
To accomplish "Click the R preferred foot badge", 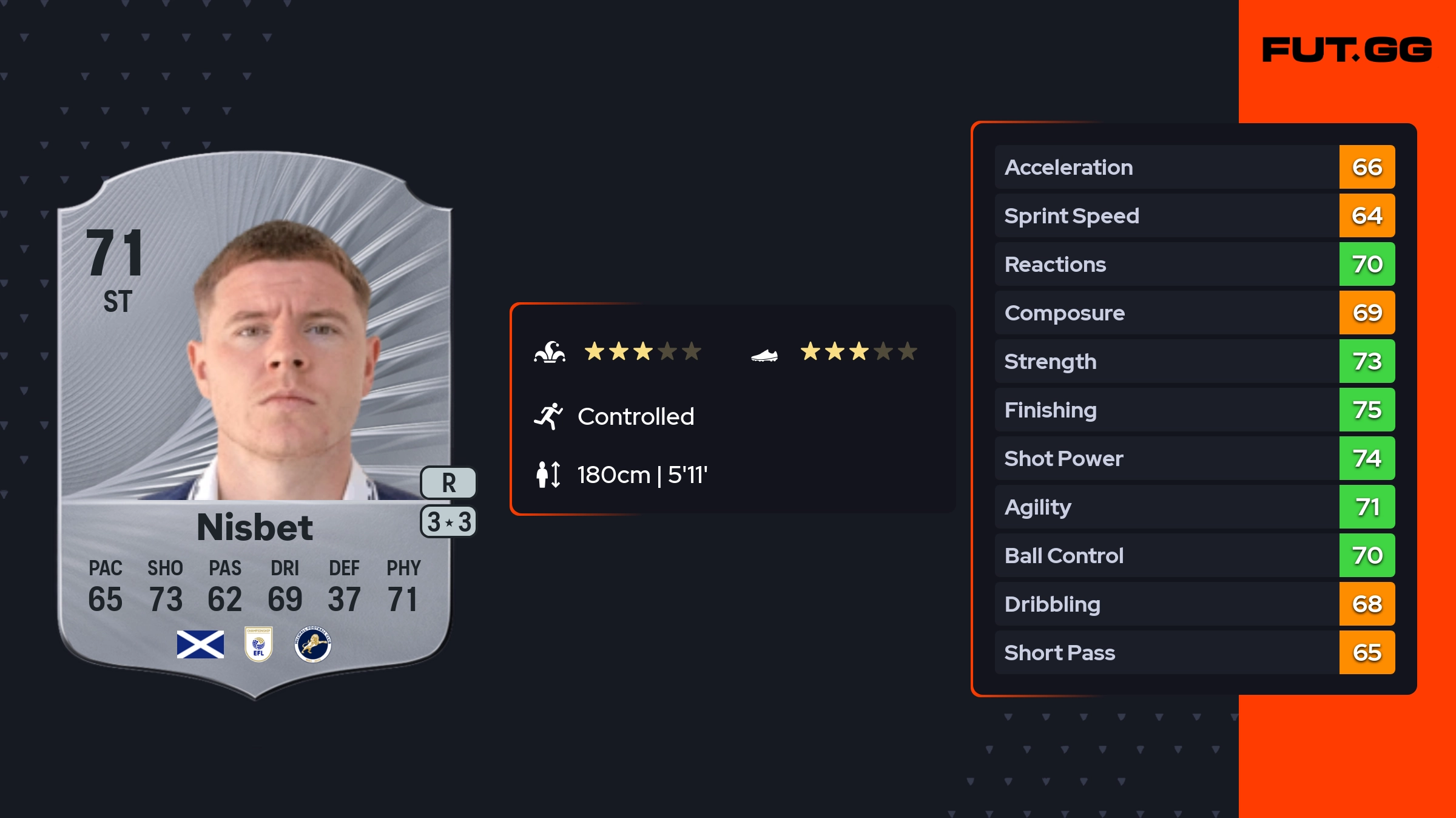I will 448,483.
